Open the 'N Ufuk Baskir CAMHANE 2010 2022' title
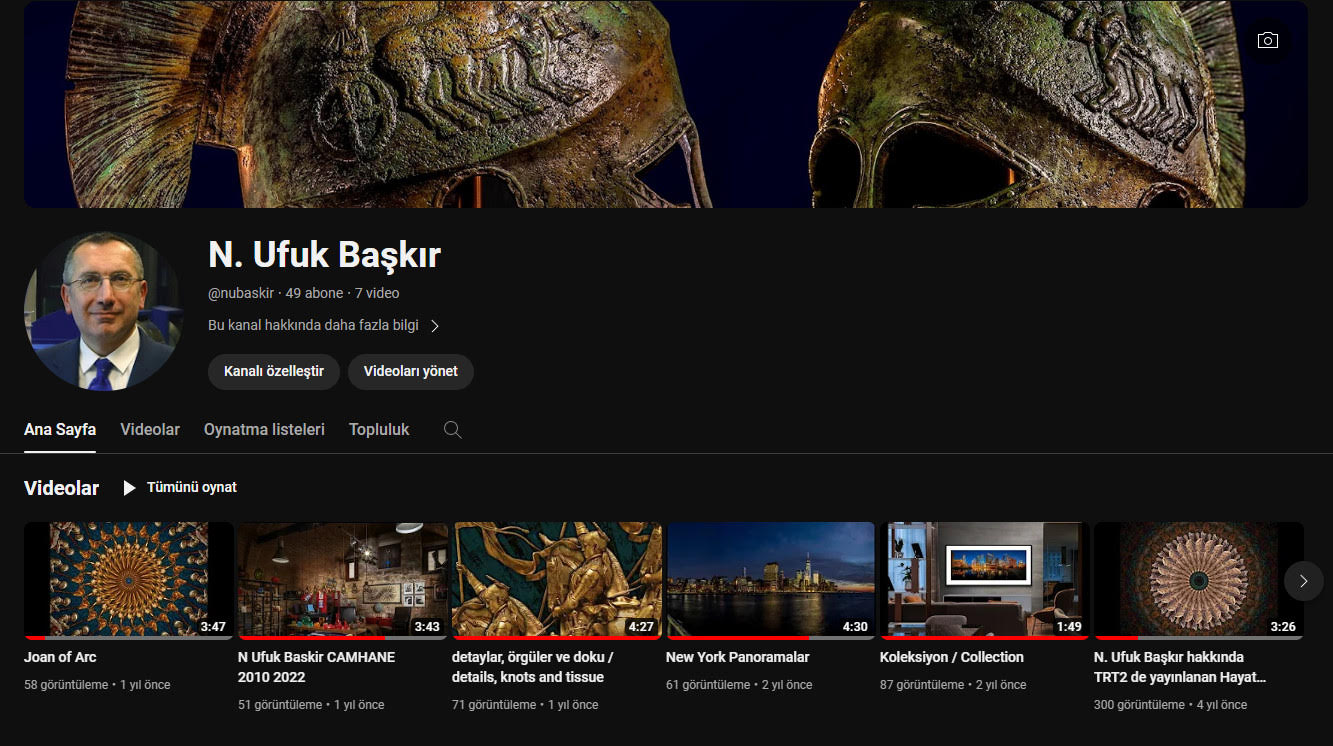The height and width of the screenshot is (746, 1333). point(316,667)
